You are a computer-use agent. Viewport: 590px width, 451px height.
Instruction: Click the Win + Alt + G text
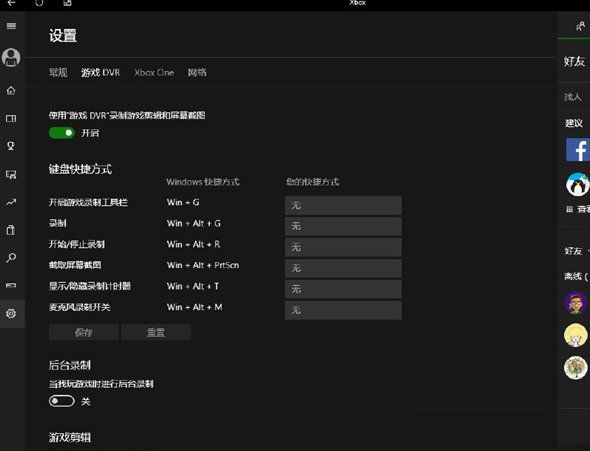[x=193, y=223]
